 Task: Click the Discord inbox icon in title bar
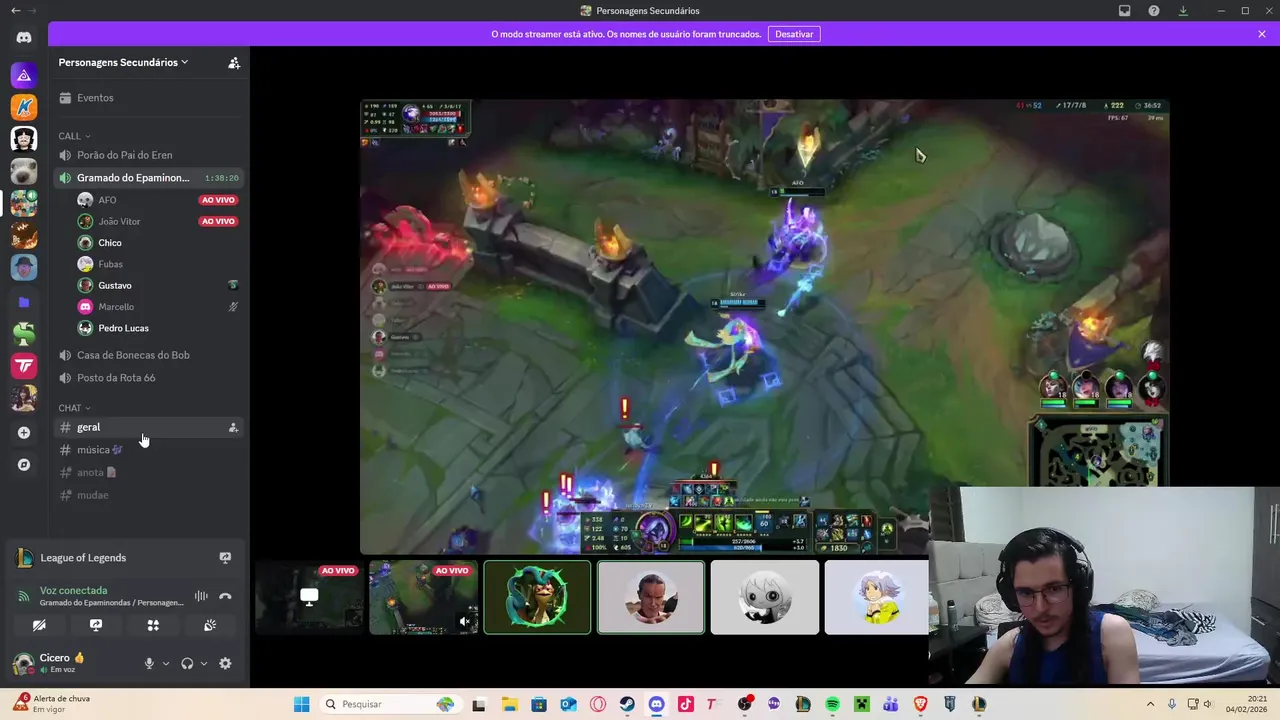point(1125,11)
